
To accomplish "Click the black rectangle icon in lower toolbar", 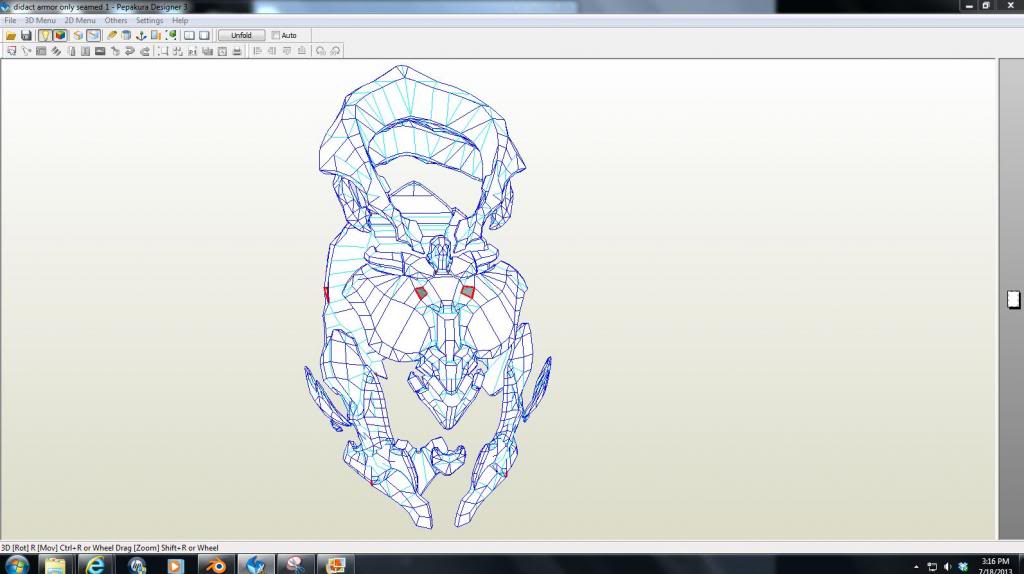I will pos(100,51).
